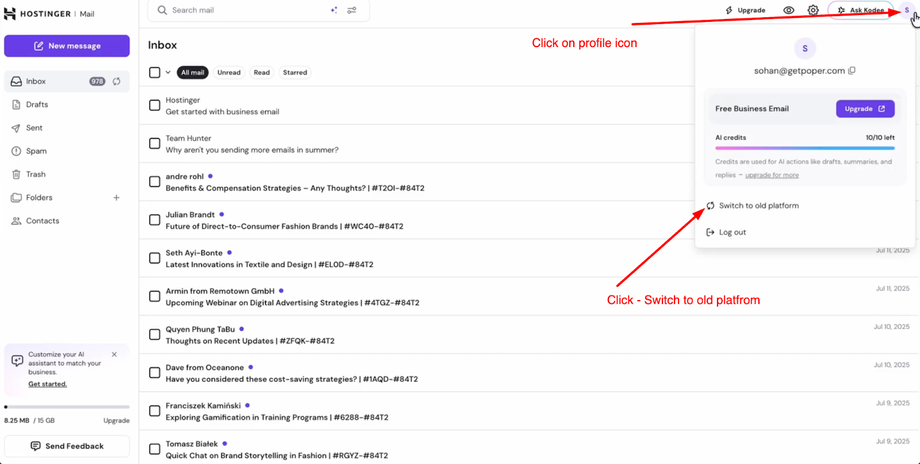Viewport: 920px width, 464px height.
Task: Click Inbox unread count badge 978
Action: [97, 82]
